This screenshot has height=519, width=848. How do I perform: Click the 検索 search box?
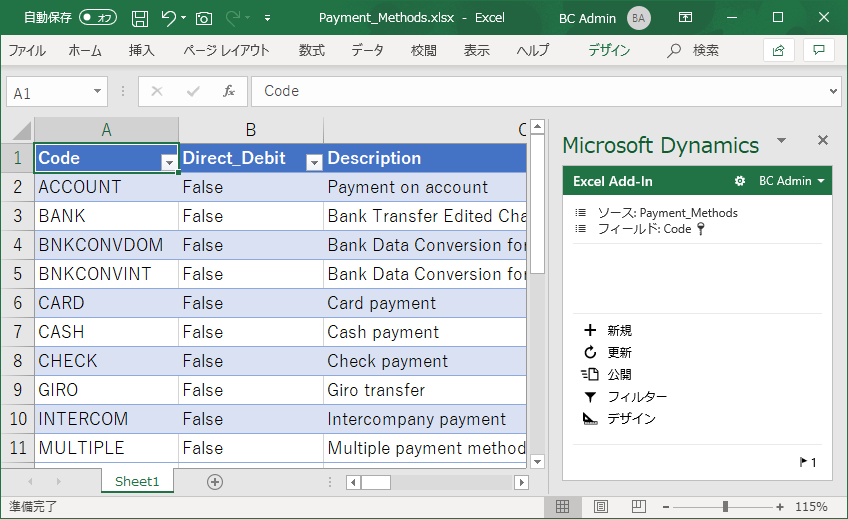(693, 51)
